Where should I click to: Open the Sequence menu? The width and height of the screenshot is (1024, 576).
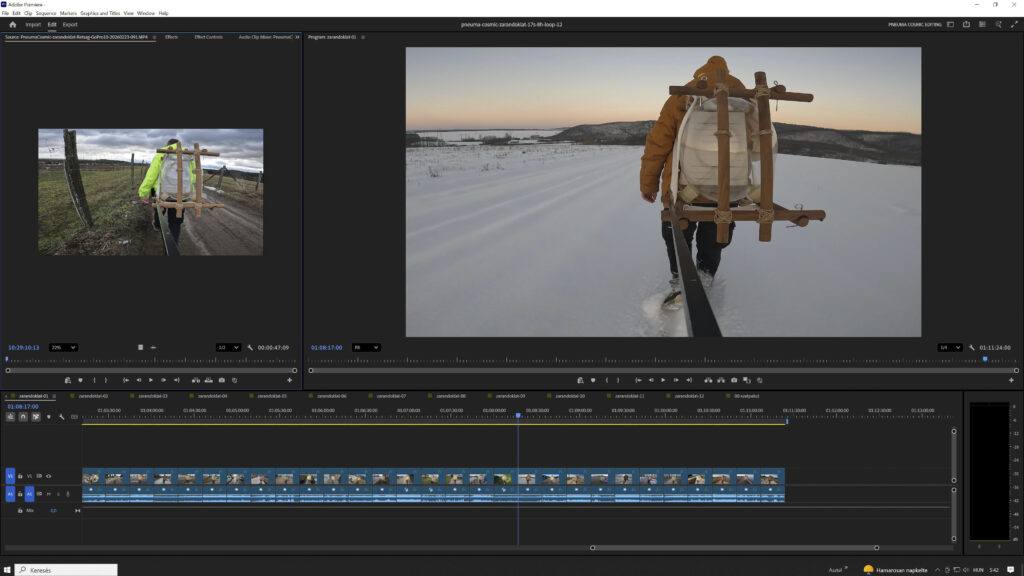coord(45,13)
